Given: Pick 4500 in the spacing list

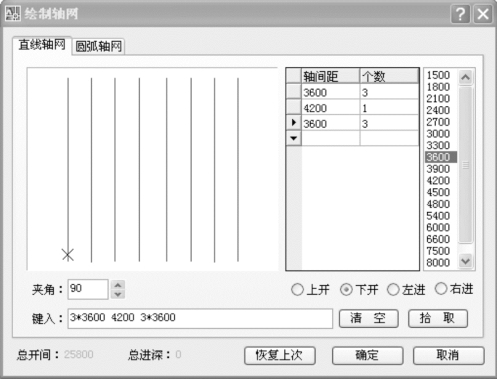Looking at the screenshot, I should click(438, 192).
